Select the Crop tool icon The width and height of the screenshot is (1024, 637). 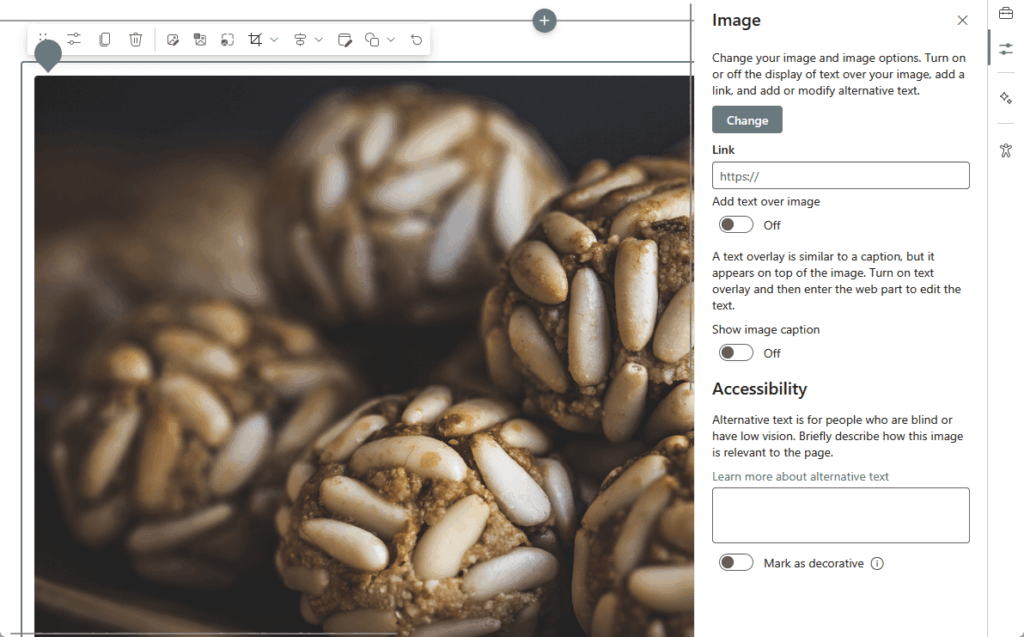click(255, 40)
